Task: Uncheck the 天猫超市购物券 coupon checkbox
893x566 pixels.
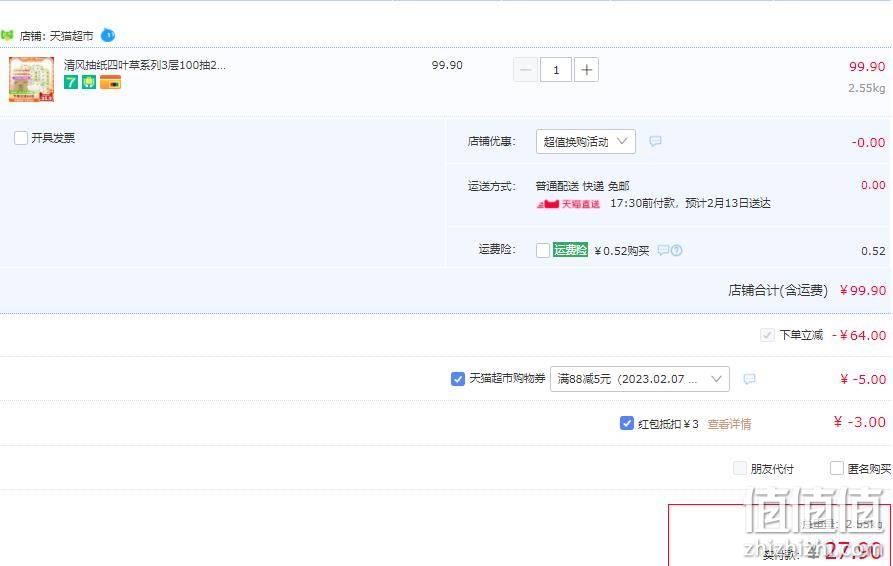Action: [457, 379]
